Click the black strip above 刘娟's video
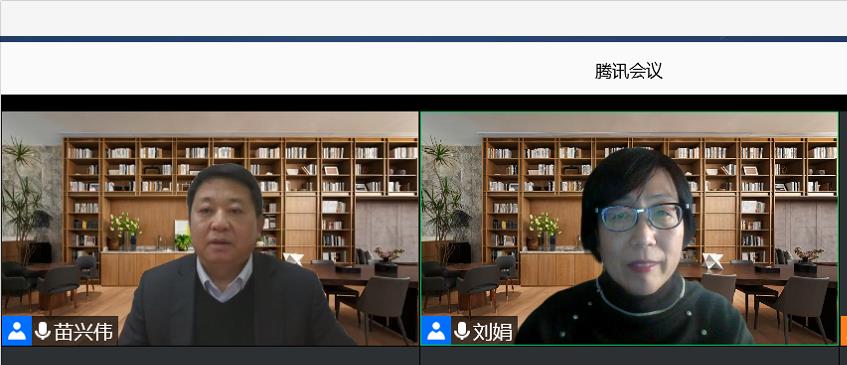This screenshot has width=847, height=365. [630, 103]
